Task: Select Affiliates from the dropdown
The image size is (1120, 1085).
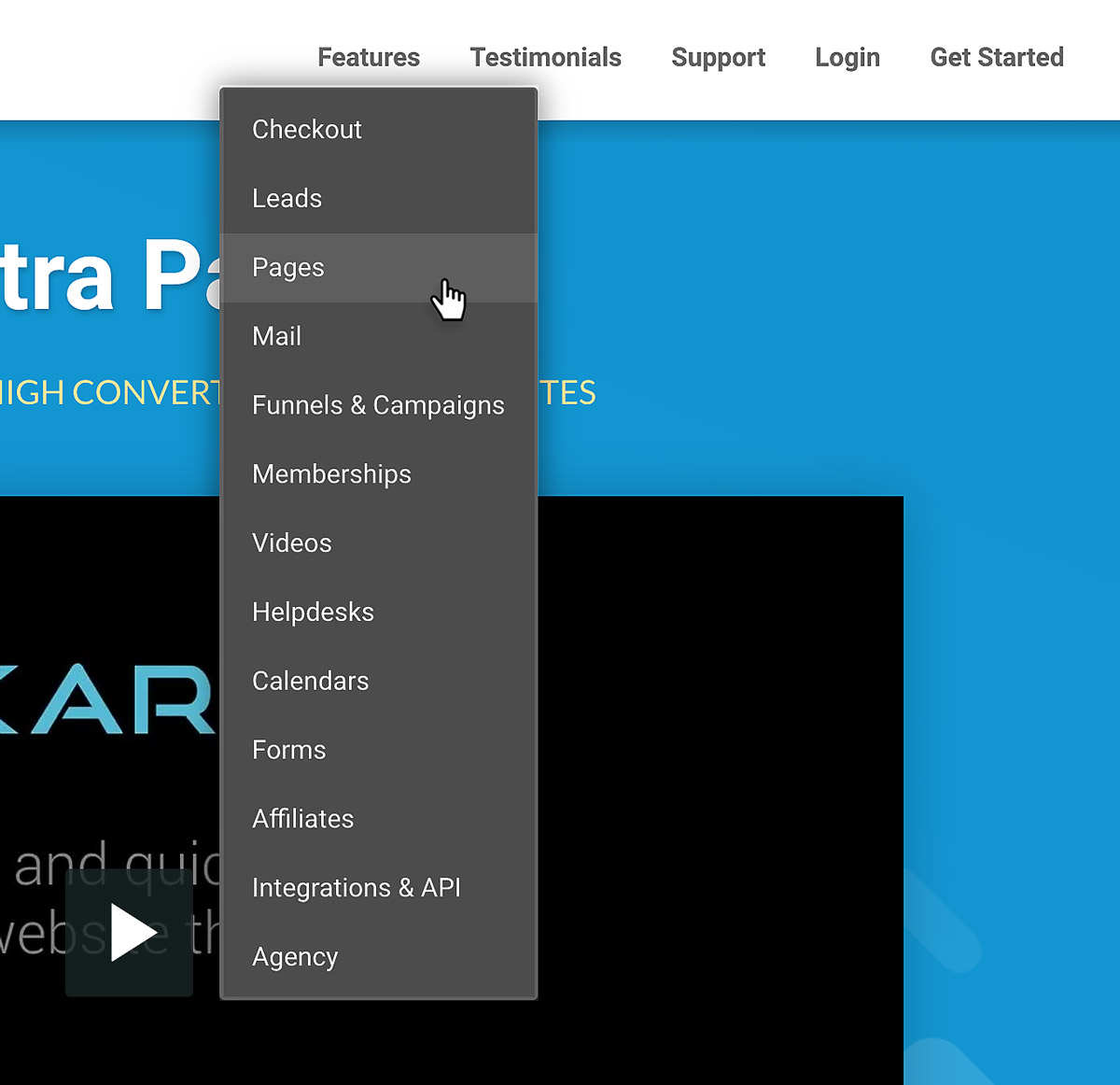Action: (302, 819)
